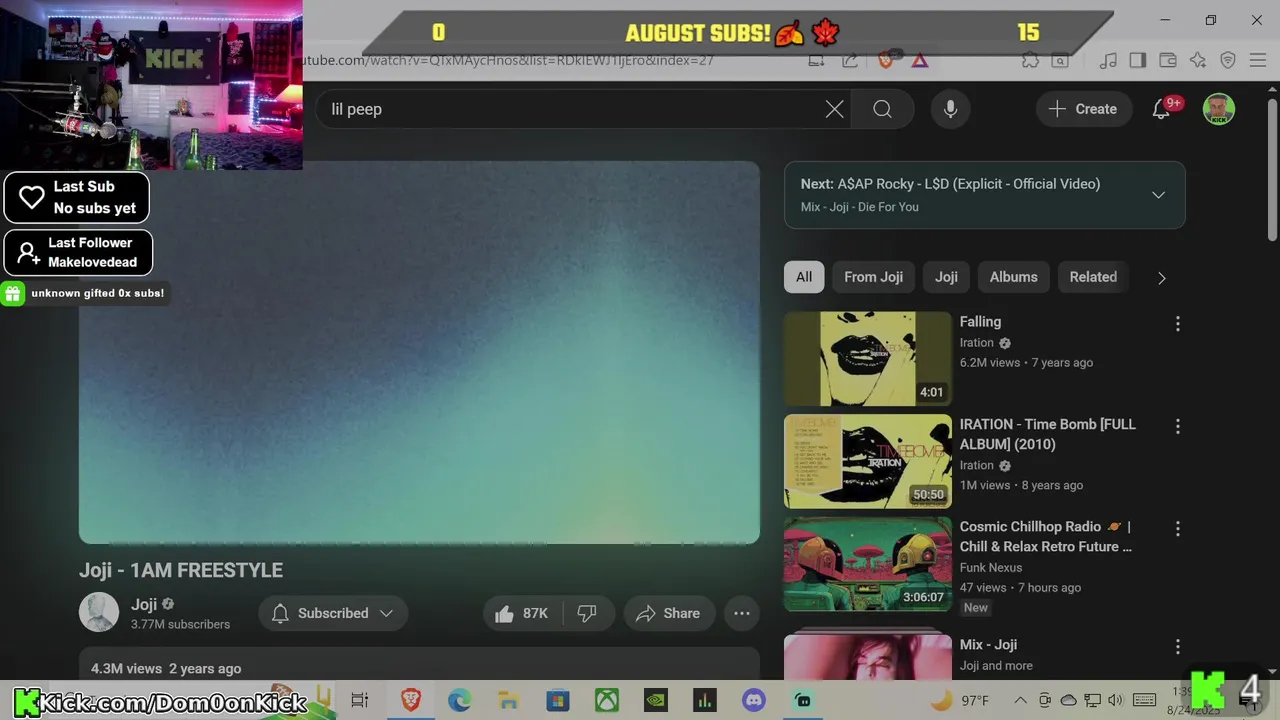Click the page's vertical scrollbar
Image resolution: width=1280 pixels, height=720 pixels.
coord(1272,170)
